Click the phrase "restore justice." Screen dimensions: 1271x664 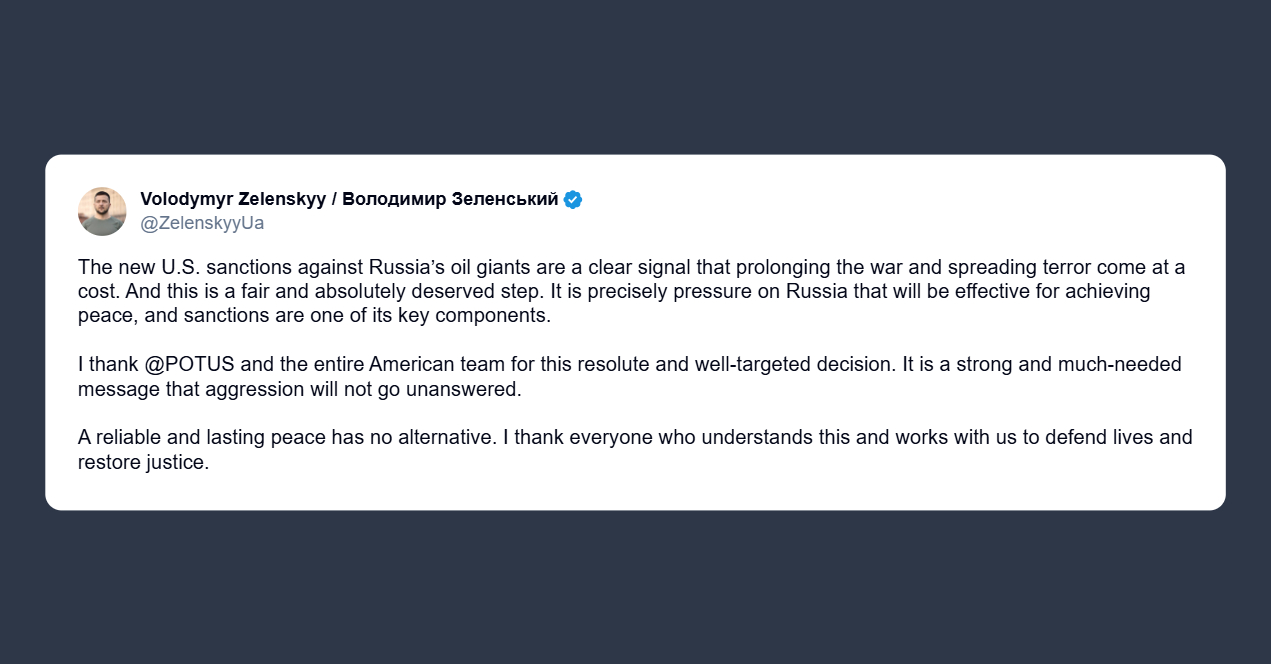(x=143, y=462)
